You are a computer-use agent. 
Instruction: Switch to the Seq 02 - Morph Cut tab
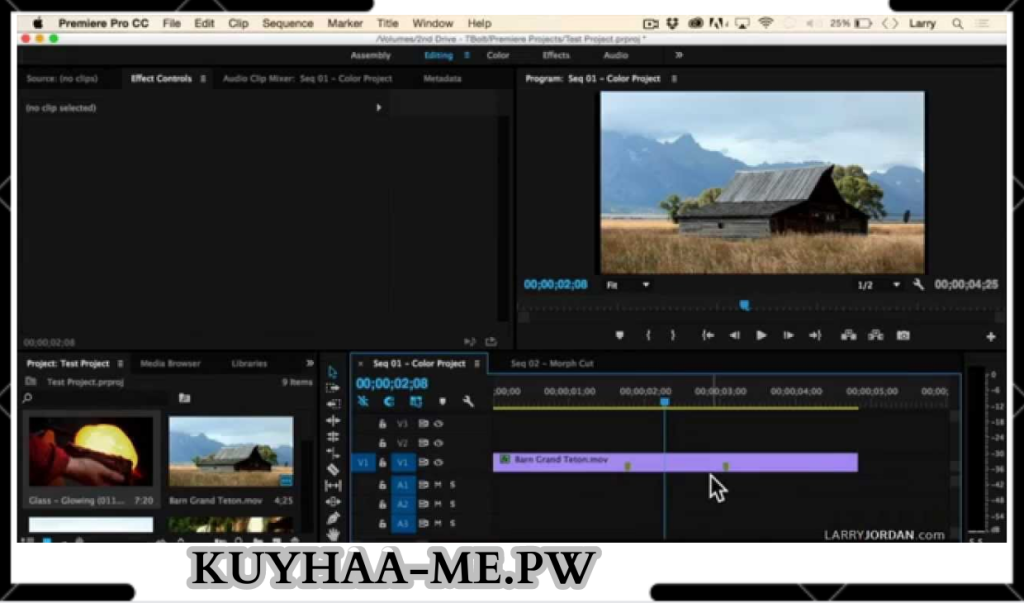coord(552,363)
